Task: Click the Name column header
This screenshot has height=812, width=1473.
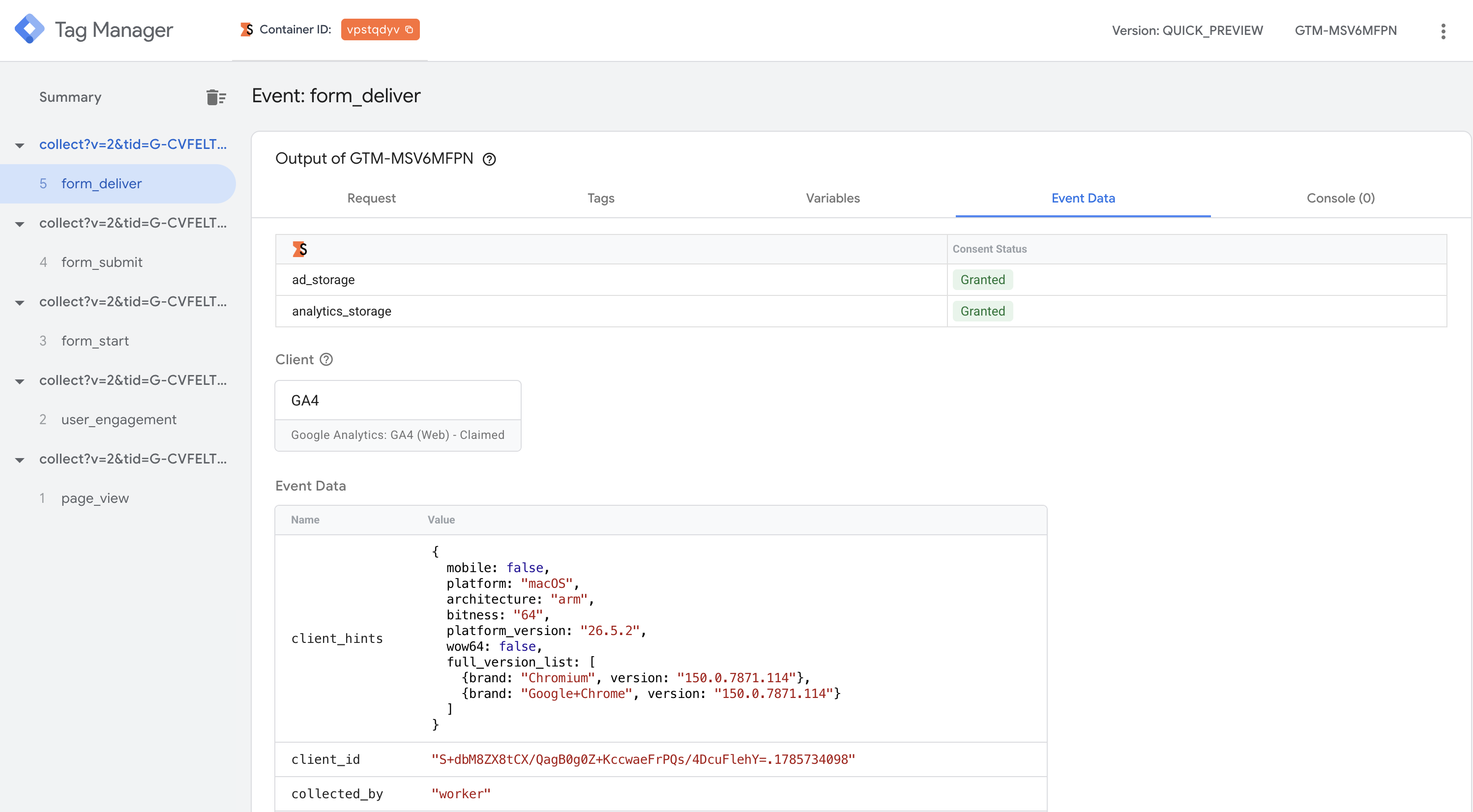Action: pos(305,520)
